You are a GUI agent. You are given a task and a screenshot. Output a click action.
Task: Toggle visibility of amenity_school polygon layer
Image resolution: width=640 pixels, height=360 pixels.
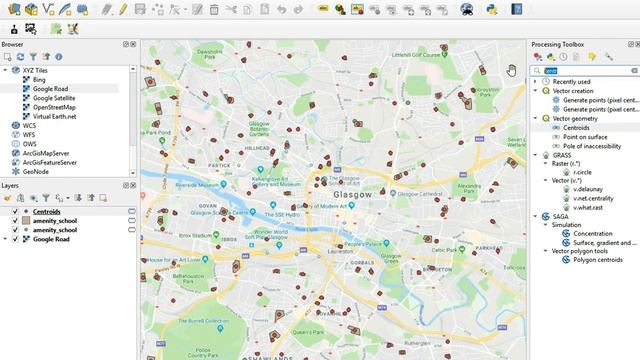tap(15, 220)
